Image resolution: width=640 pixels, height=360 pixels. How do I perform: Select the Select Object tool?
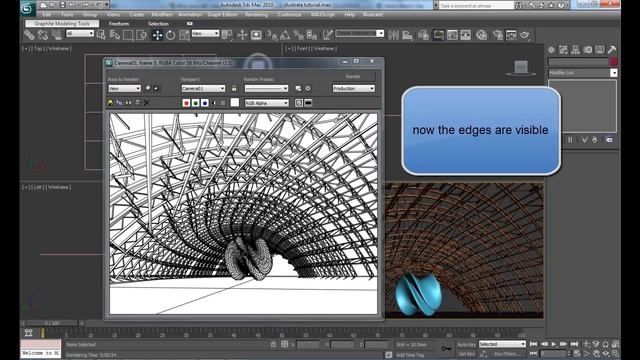coord(101,35)
